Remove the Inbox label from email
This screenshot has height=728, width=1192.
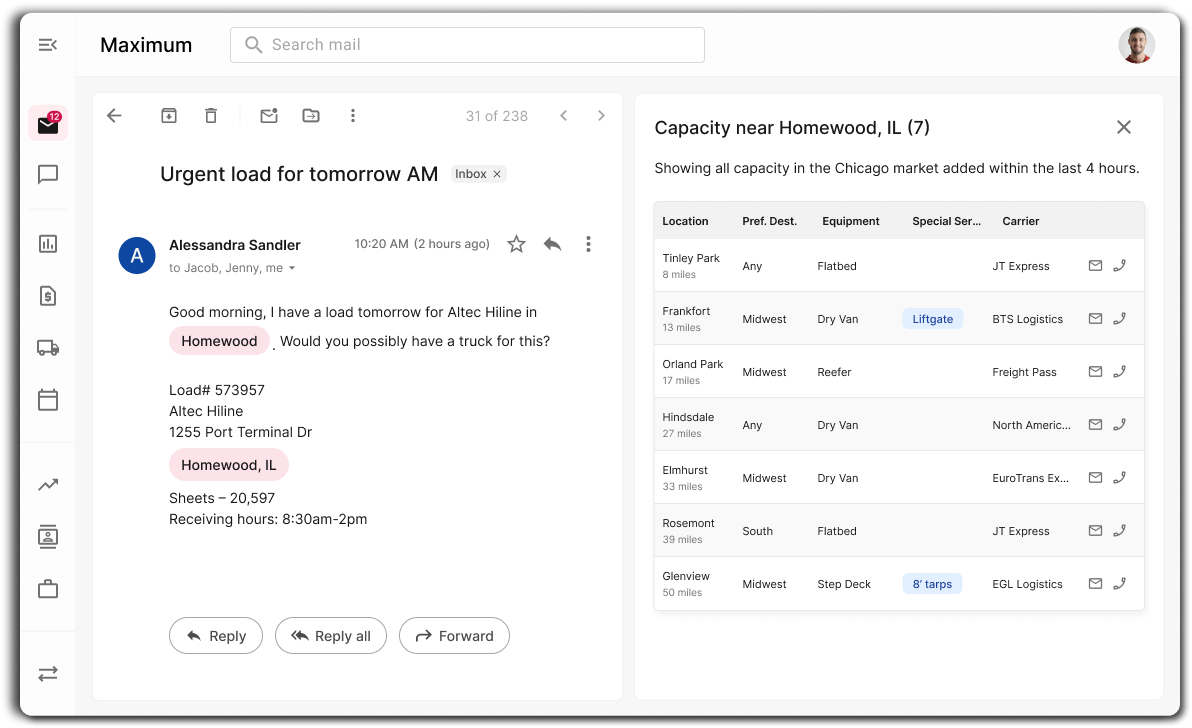(x=497, y=174)
